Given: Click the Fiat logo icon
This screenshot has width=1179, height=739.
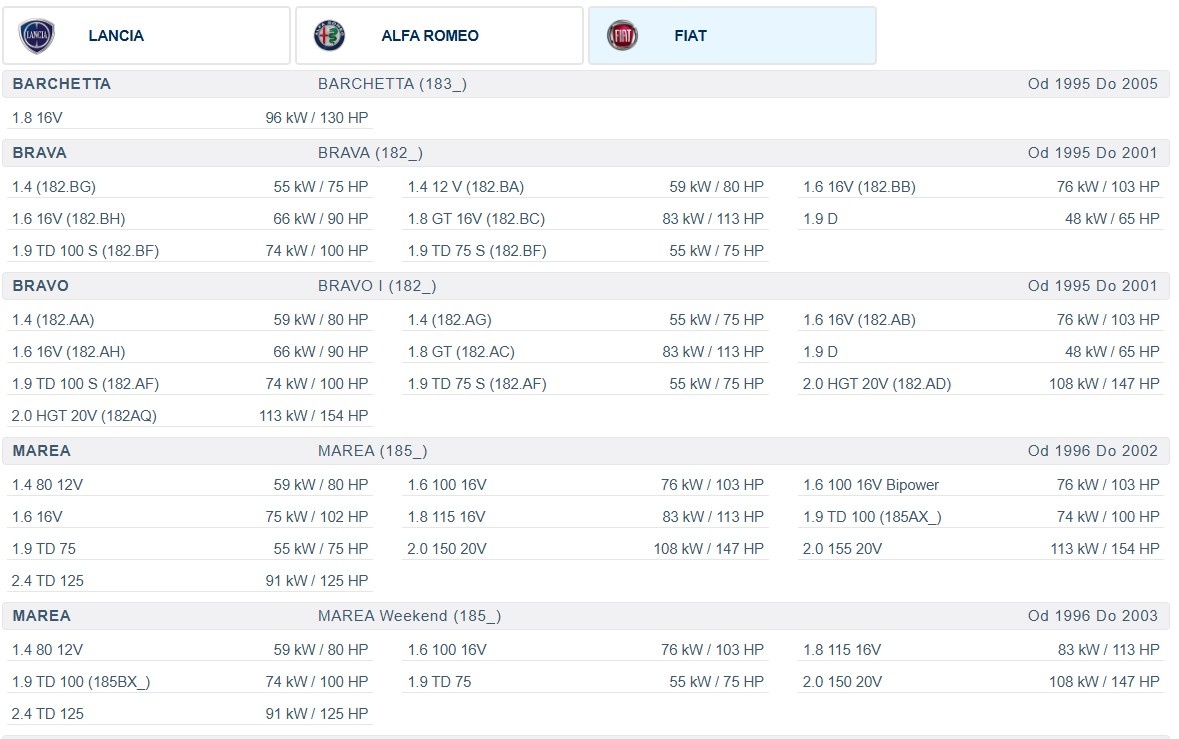Looking at the screenshot, I should click(622, 36).
